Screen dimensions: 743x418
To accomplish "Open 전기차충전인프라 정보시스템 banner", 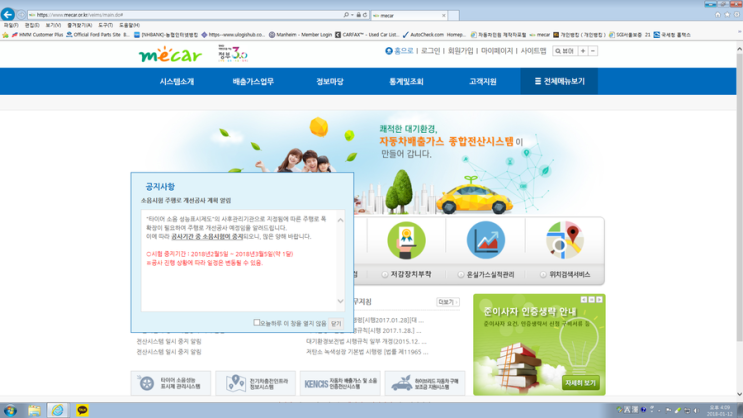I will coord(255,383).
